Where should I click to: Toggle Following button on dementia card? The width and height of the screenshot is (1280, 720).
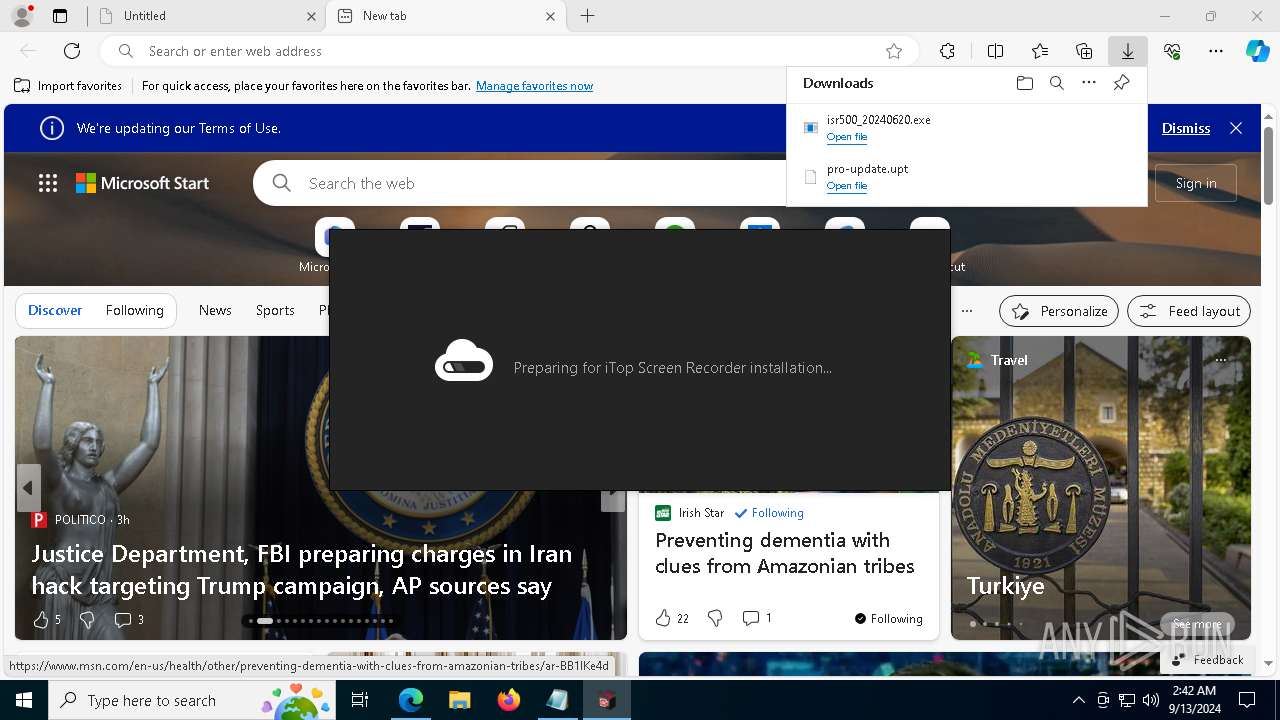889,619
